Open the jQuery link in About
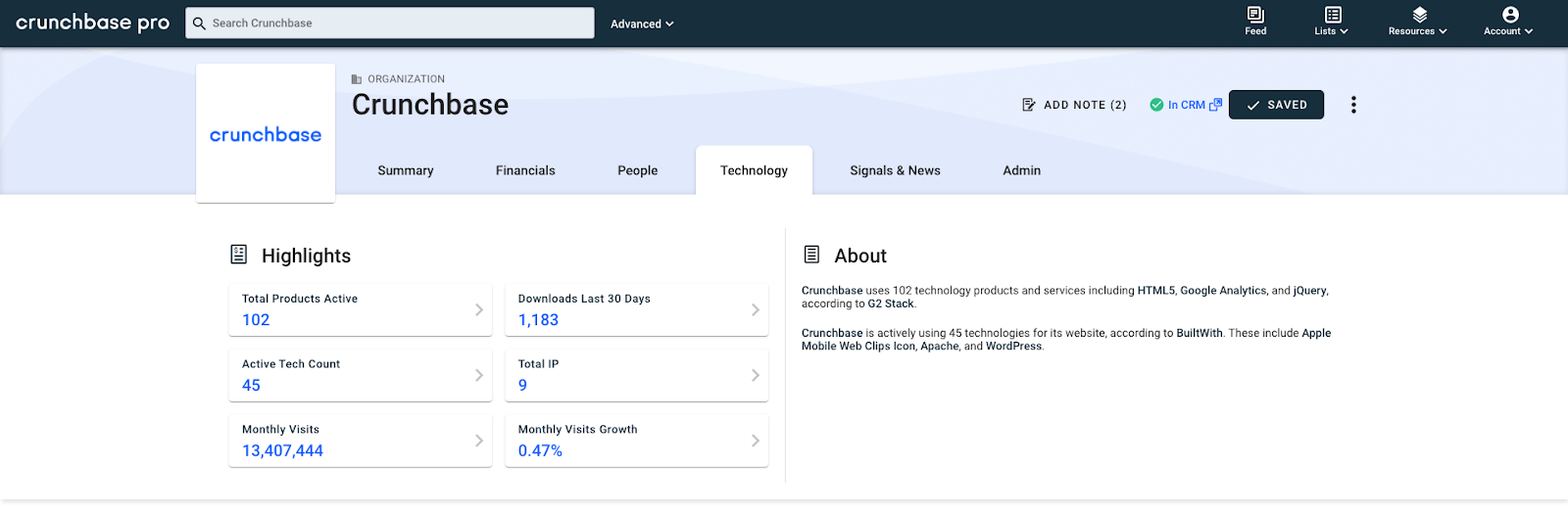Screen dimensions: 1568x515 pyautogui.click(x=1310, y=291)
